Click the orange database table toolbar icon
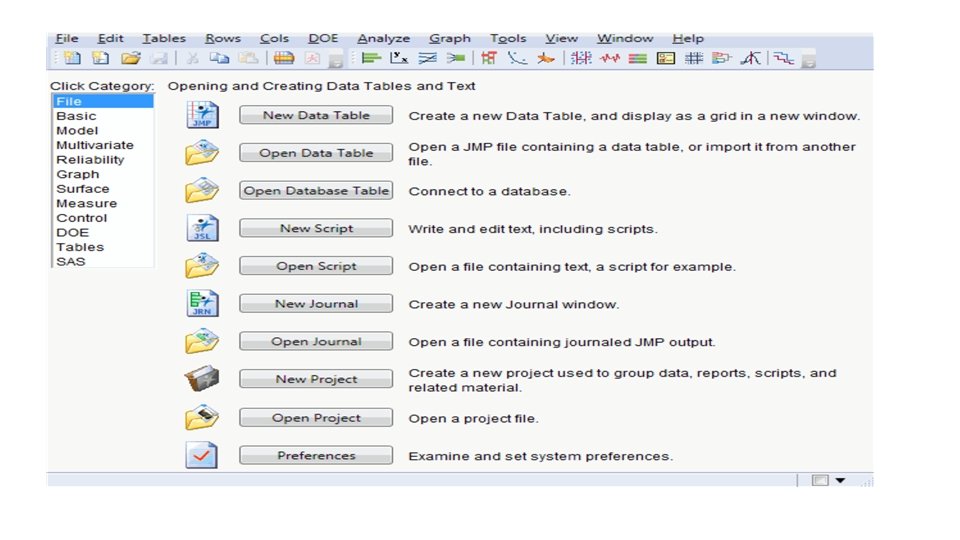Image resolution: width=960 pixels, height=540 pixels. (283, 58)
